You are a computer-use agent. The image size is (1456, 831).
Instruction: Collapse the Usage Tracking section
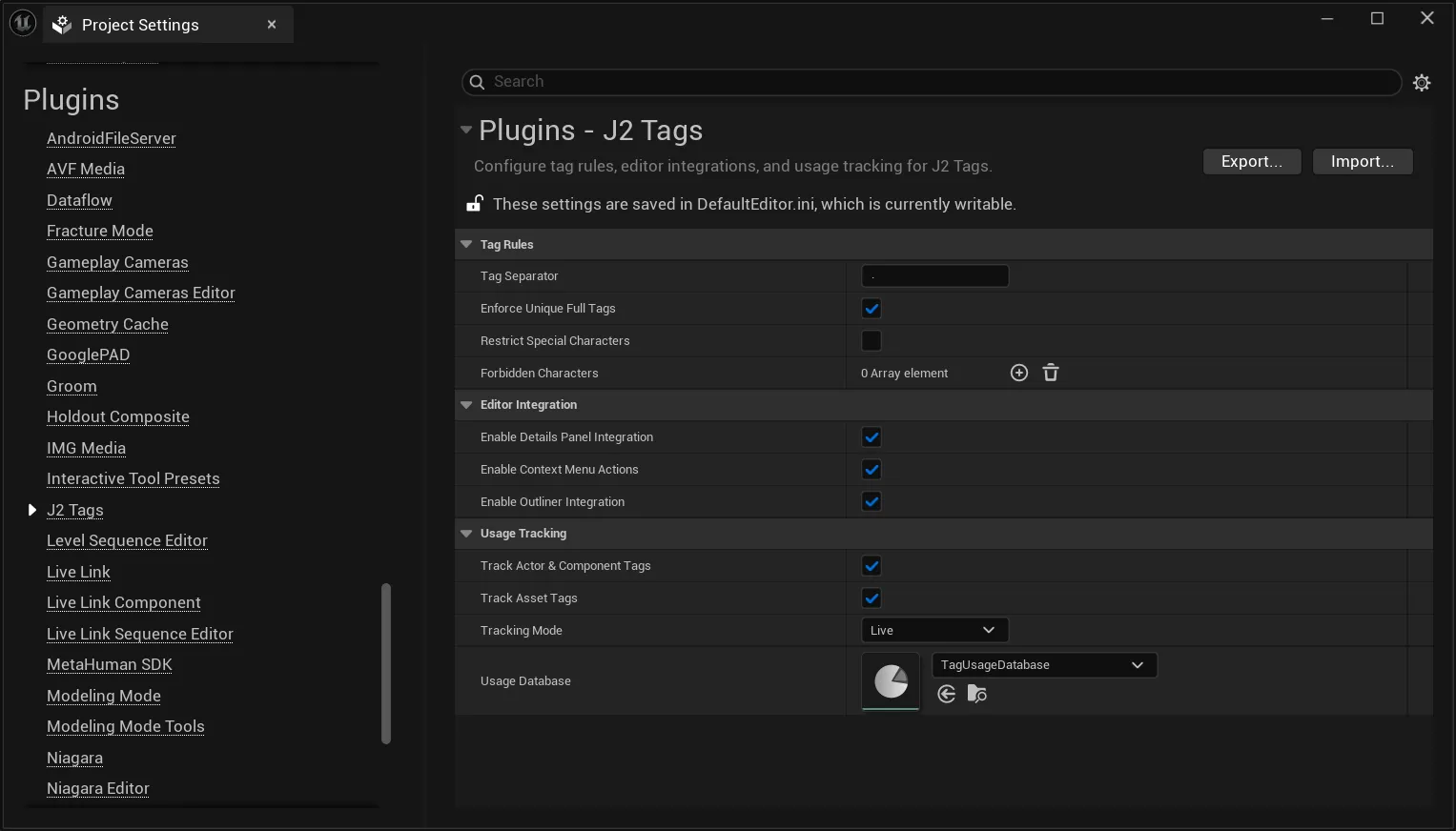(x=466, y=534)
